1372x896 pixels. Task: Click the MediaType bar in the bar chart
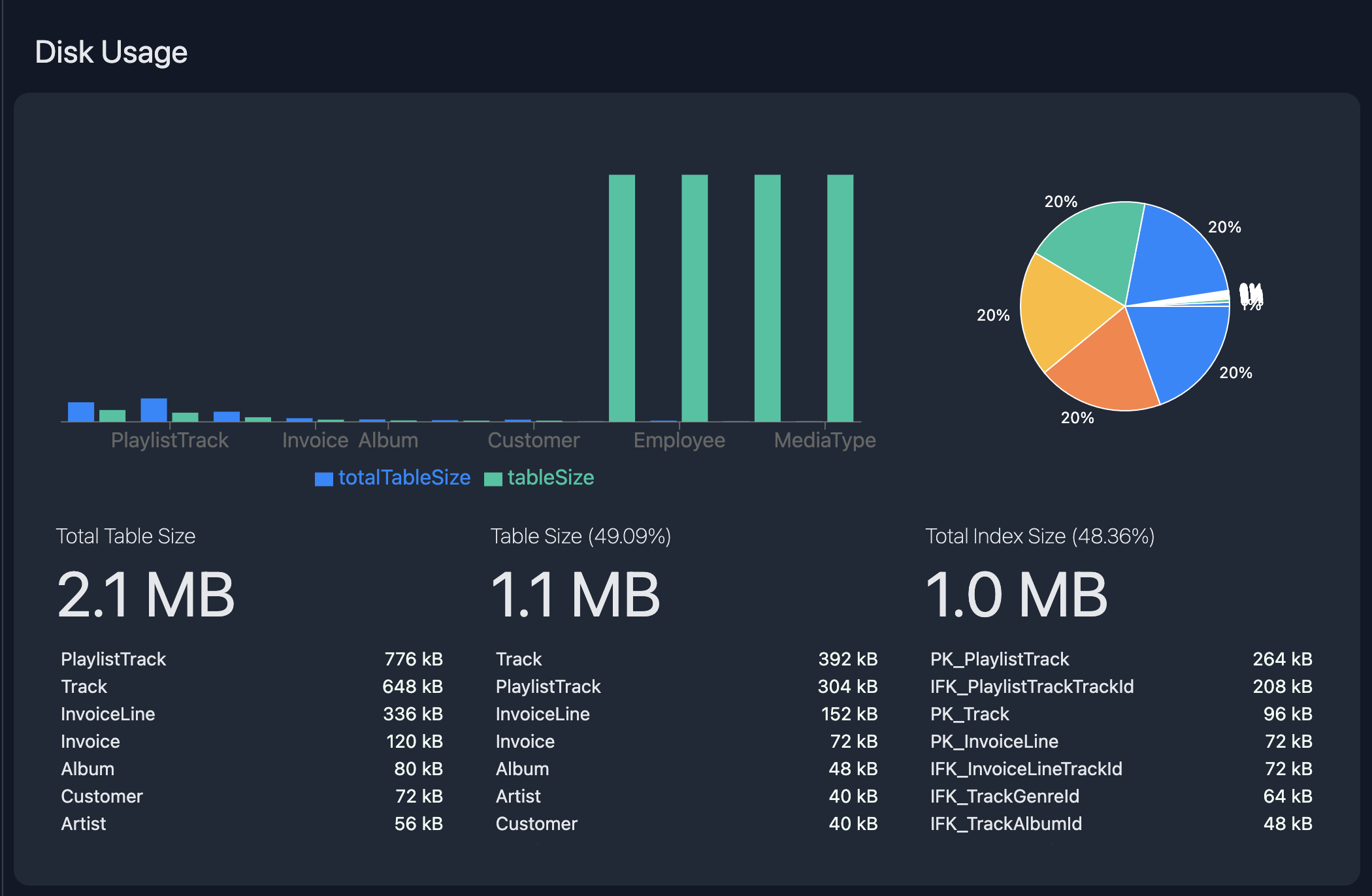click(x=840, y=294)
